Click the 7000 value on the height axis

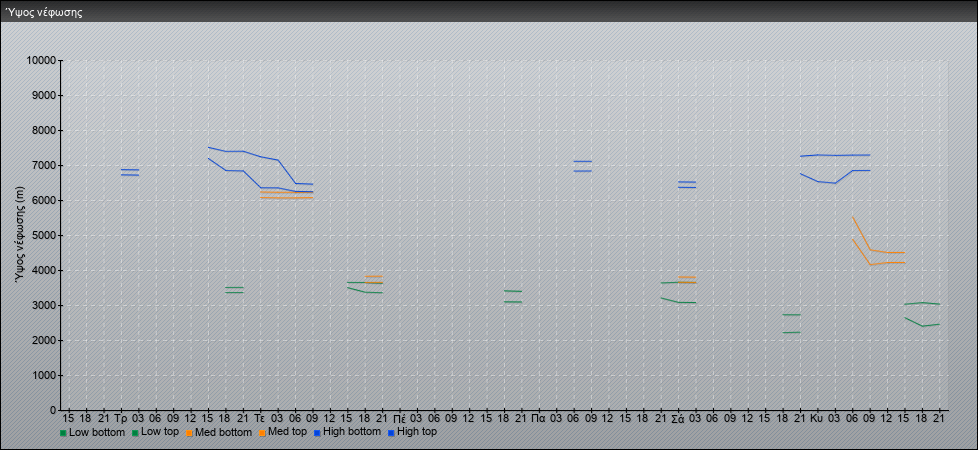pyautogui.click(x=44, y=165)
